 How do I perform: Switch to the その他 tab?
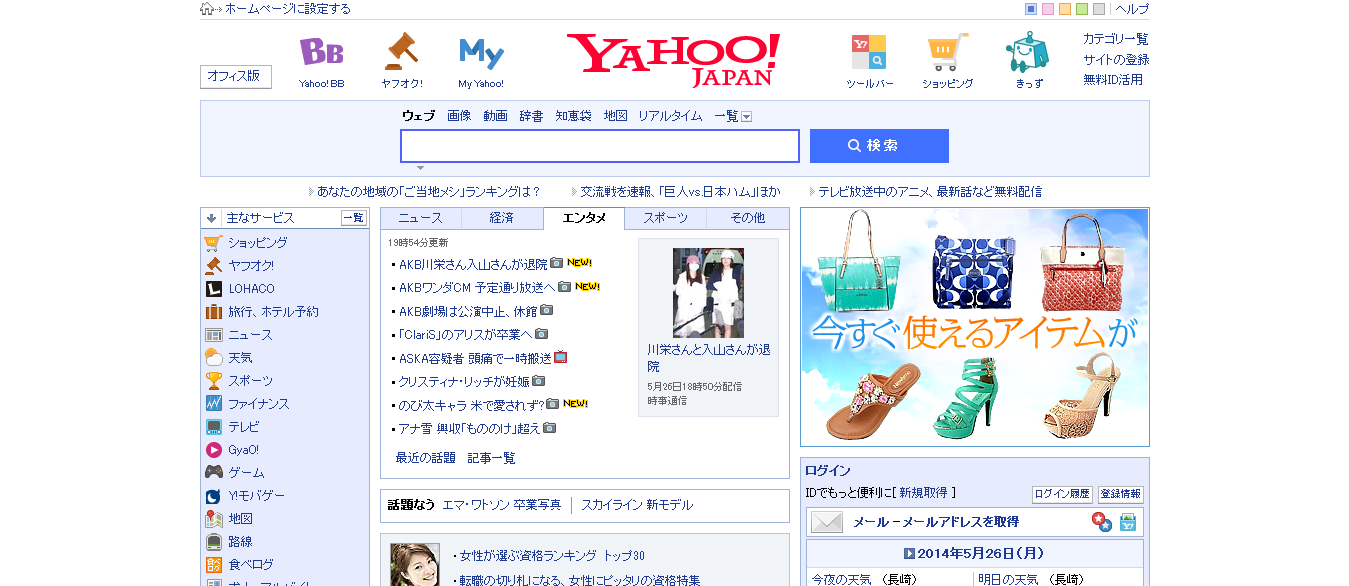point(748,218)
